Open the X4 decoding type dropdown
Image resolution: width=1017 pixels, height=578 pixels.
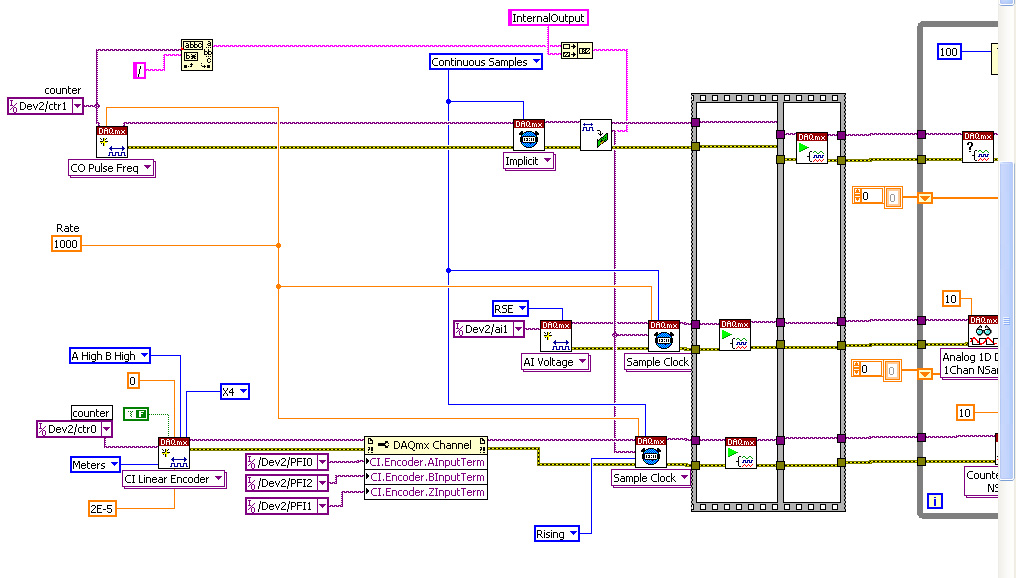(x=243, y=392)
